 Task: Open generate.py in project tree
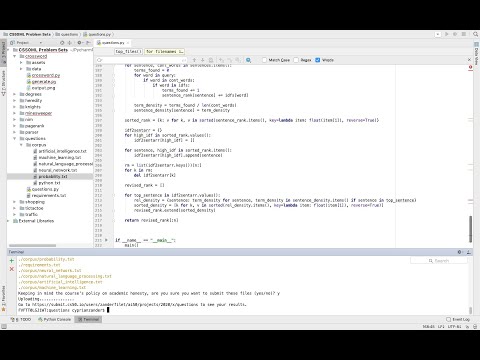pyautogui.click(x=41, y=82)
